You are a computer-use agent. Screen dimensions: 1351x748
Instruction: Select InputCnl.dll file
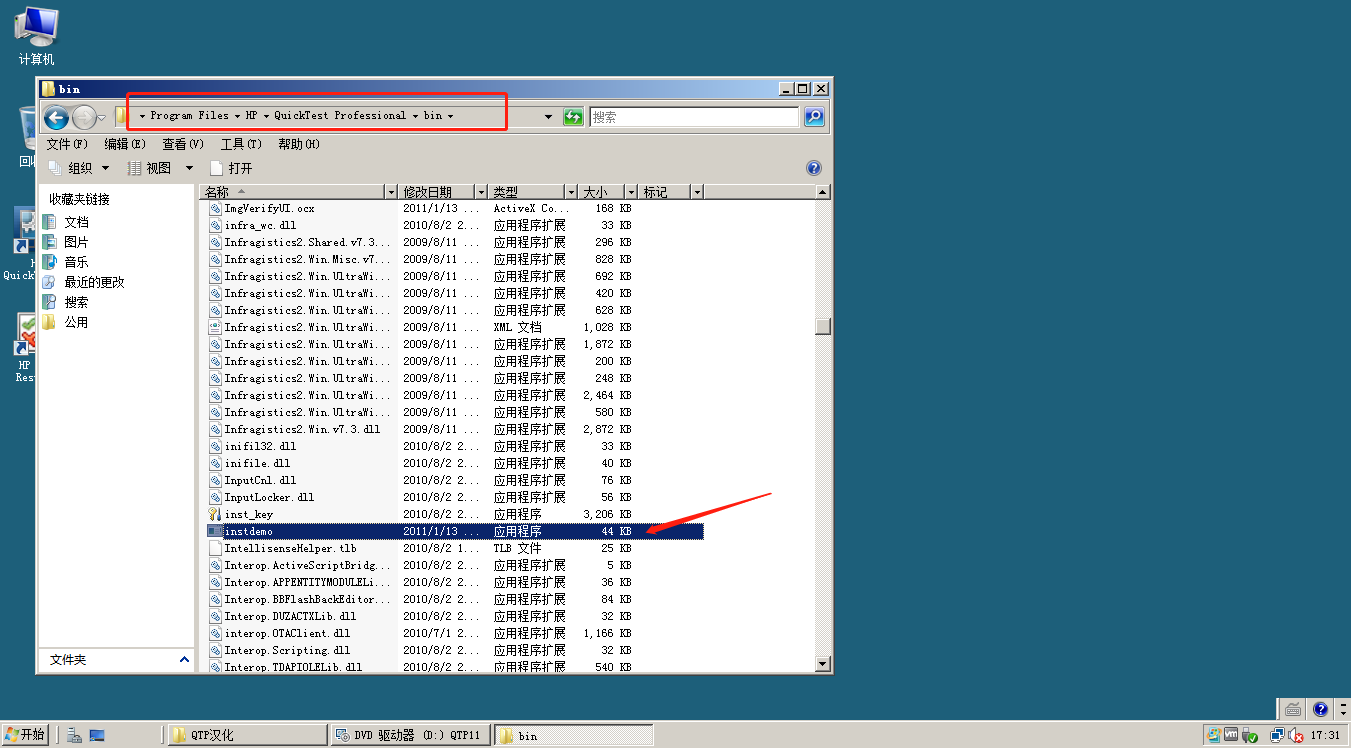click(455, 480)
